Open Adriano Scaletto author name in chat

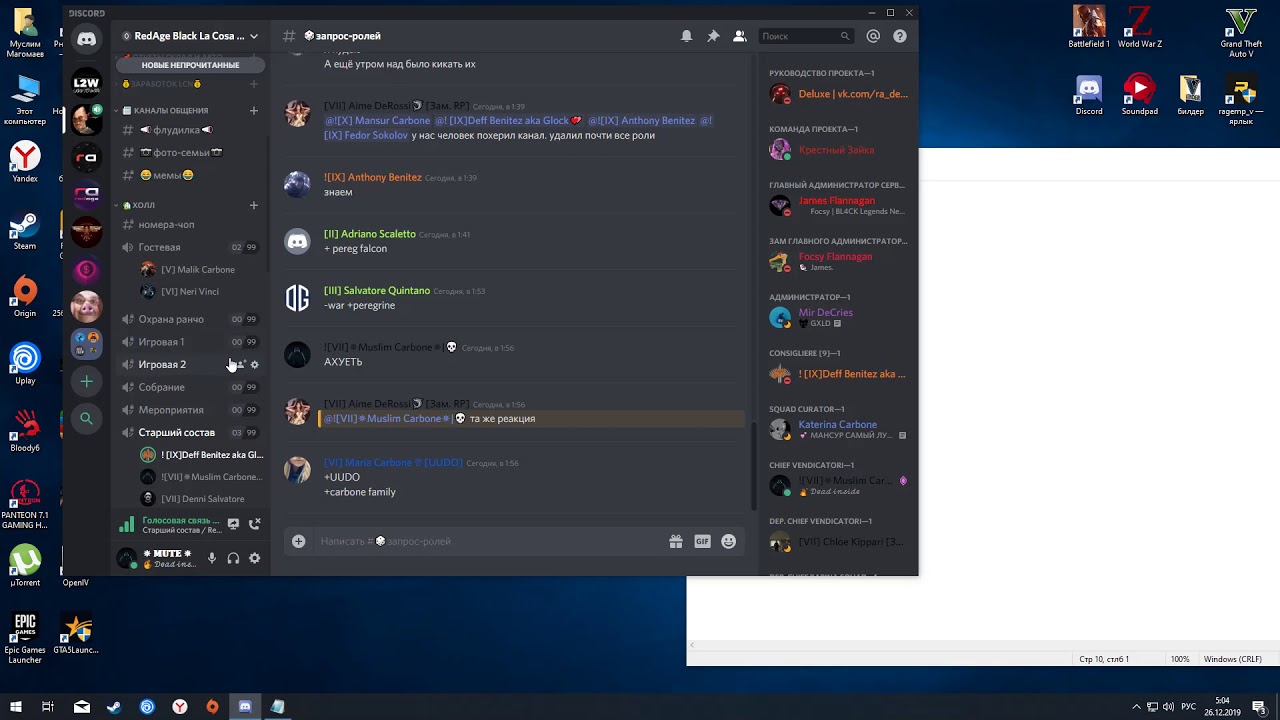coord(370,234)
